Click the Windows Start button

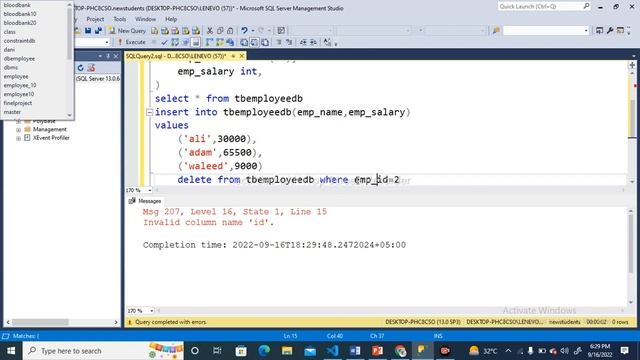pos(11,351)
